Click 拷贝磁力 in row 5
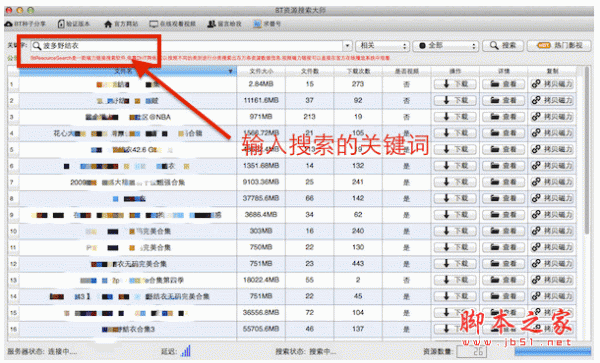This screenshot has width=600, height=363. point(552,150)
